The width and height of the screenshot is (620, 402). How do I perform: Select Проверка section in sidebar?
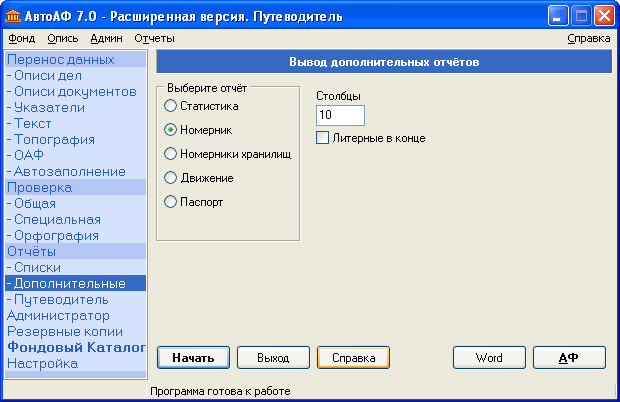pyautogui.click(x=76, y=187)
